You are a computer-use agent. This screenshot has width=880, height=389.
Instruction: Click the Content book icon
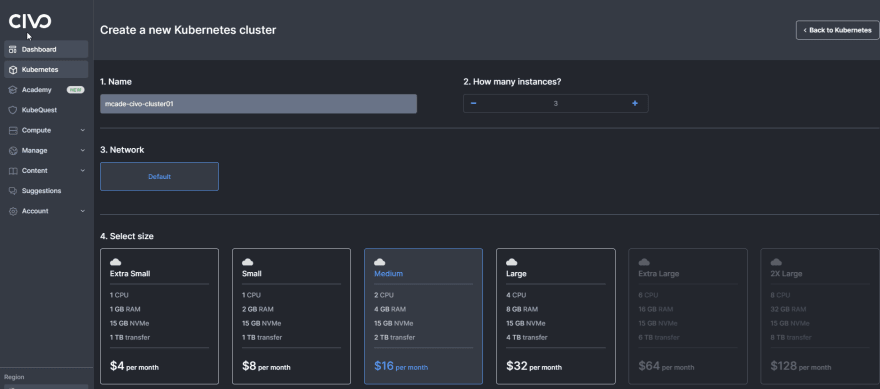[x=13, y=171]
